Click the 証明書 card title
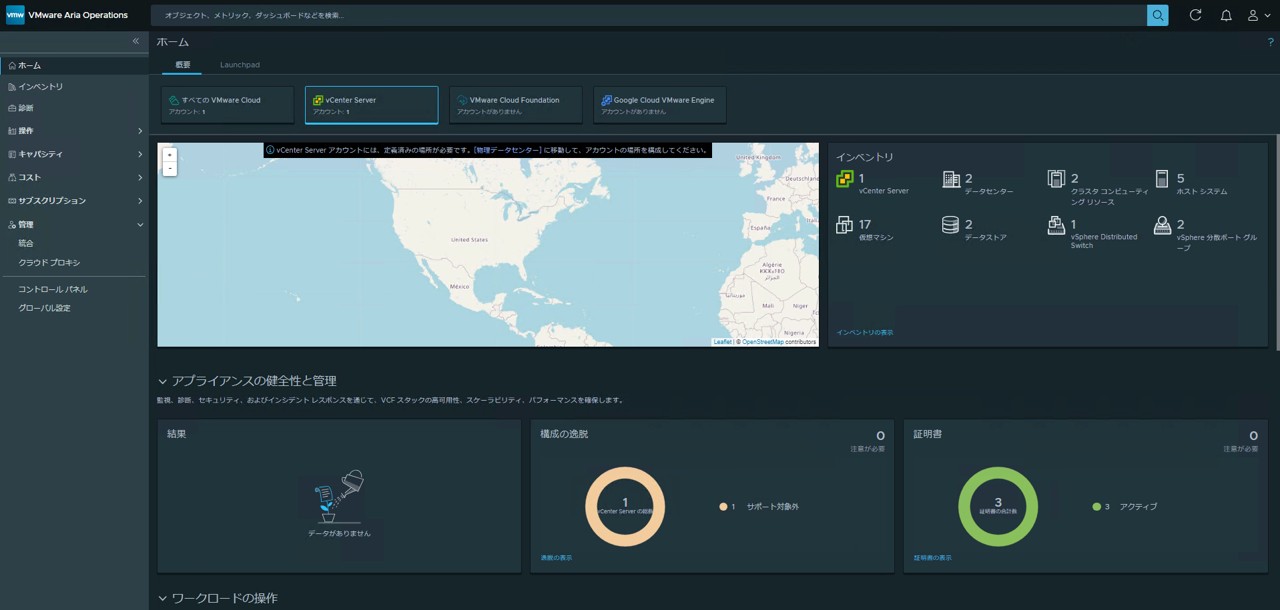 pos(927,434)
